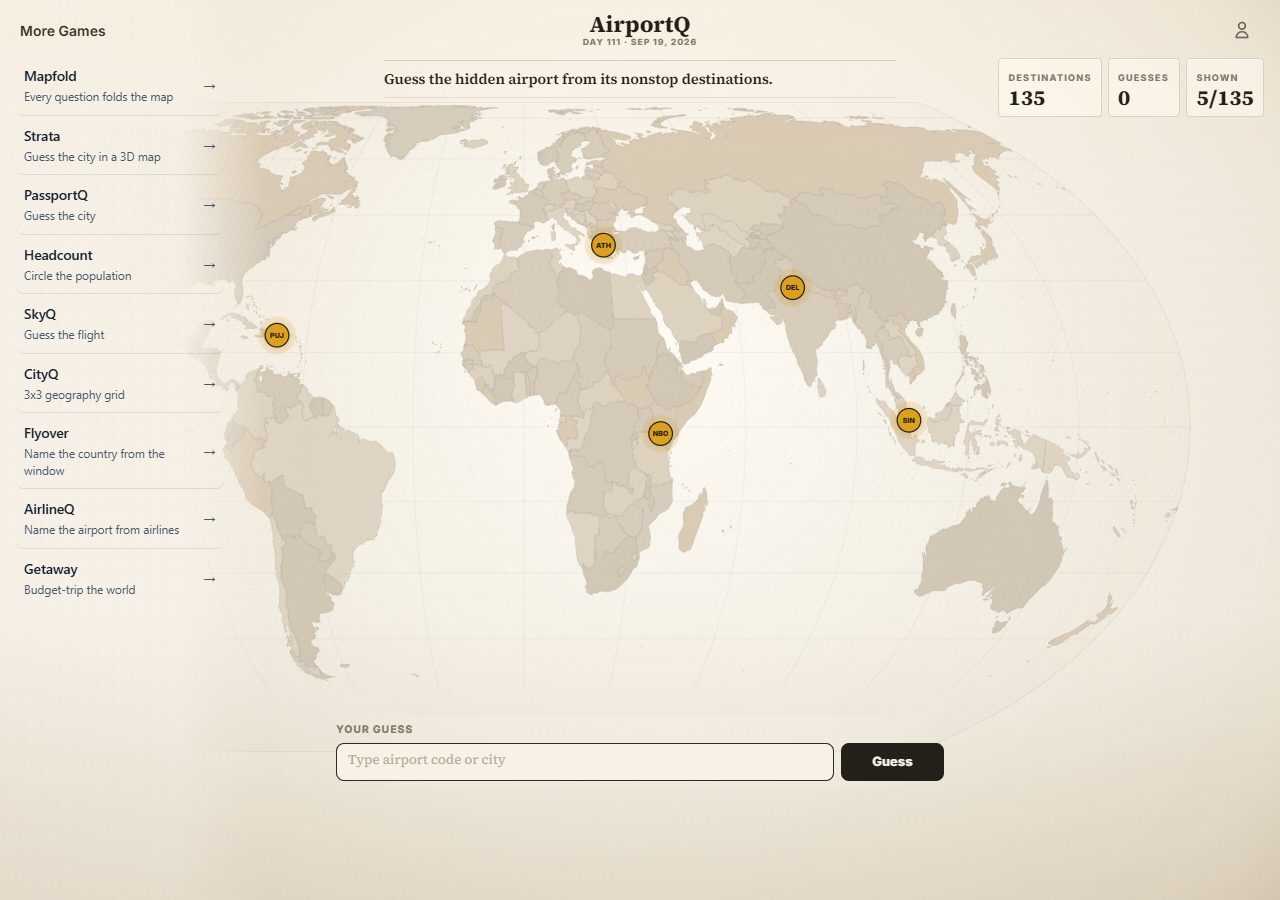Click the arrow beside CityQ
Image resolution: width=1280 pixels, height=900 pixels.
pyautogui.click(x=209, y=384)
